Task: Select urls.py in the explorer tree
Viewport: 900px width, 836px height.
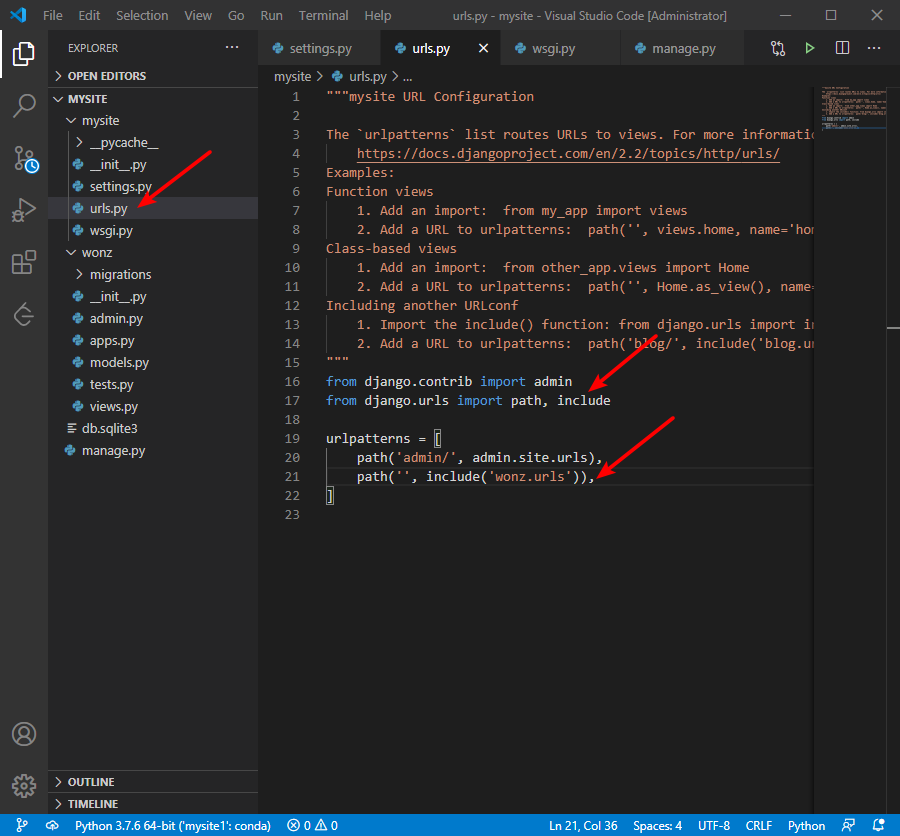Action: [153, 208]
